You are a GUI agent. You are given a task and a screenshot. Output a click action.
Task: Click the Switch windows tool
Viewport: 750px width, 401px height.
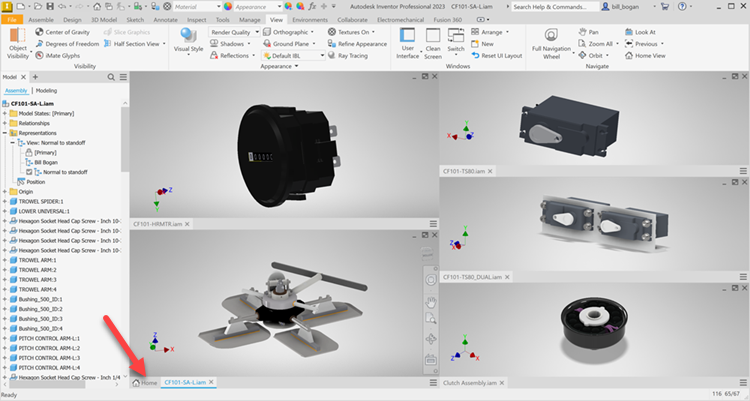click(456, 41)
